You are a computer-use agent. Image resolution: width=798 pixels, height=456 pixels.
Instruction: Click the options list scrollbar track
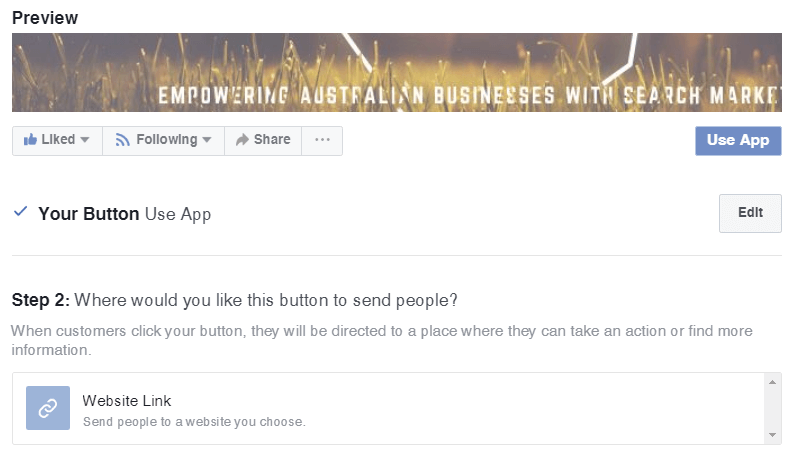coord(773,409)
